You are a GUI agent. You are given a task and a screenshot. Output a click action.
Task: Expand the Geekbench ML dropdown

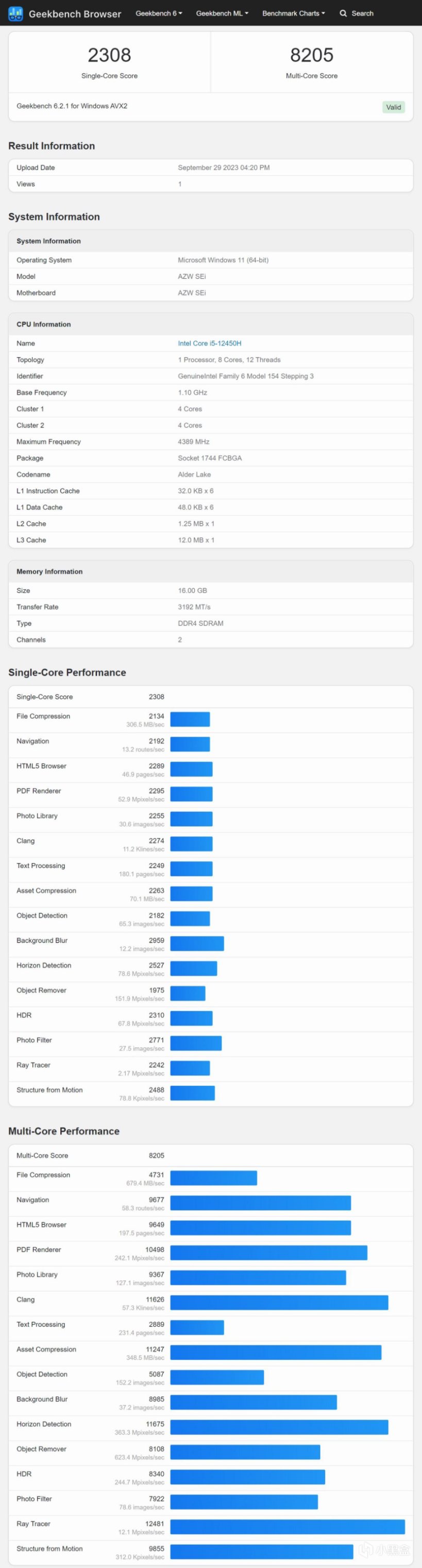[x=222, y=13]
